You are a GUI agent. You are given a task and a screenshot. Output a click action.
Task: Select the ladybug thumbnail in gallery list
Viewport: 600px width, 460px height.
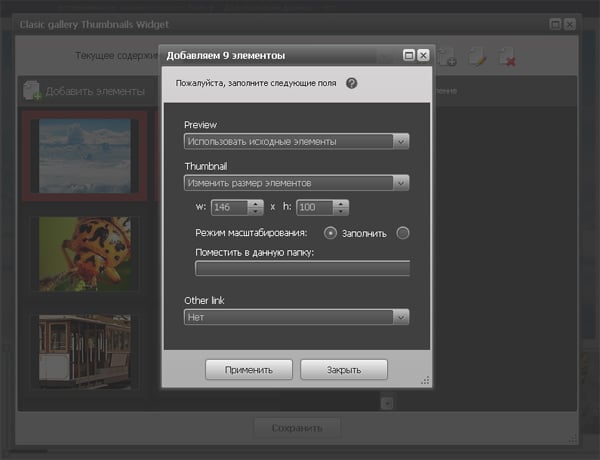coord(86,253)
